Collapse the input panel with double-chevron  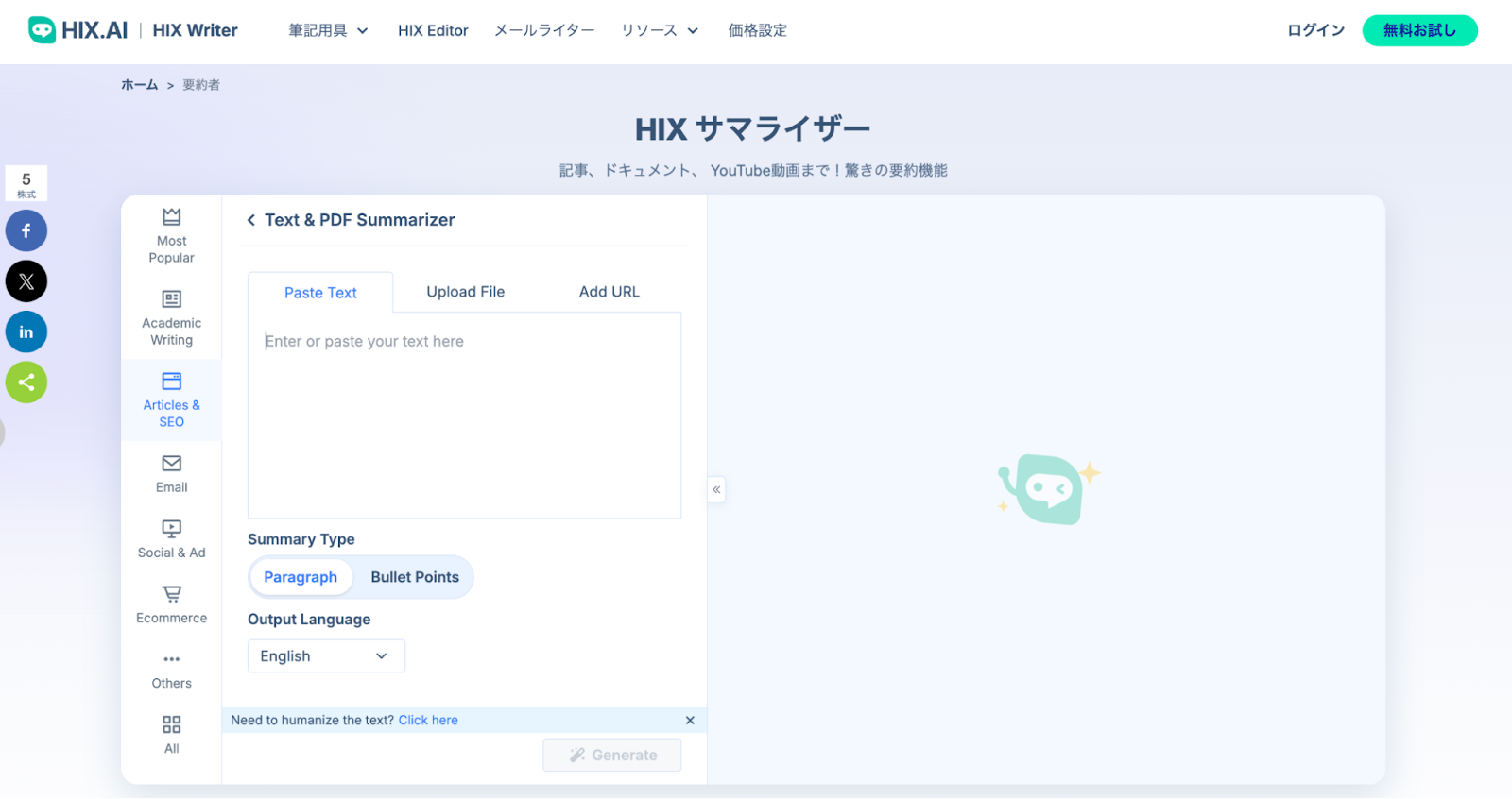[x=716, y=489]
